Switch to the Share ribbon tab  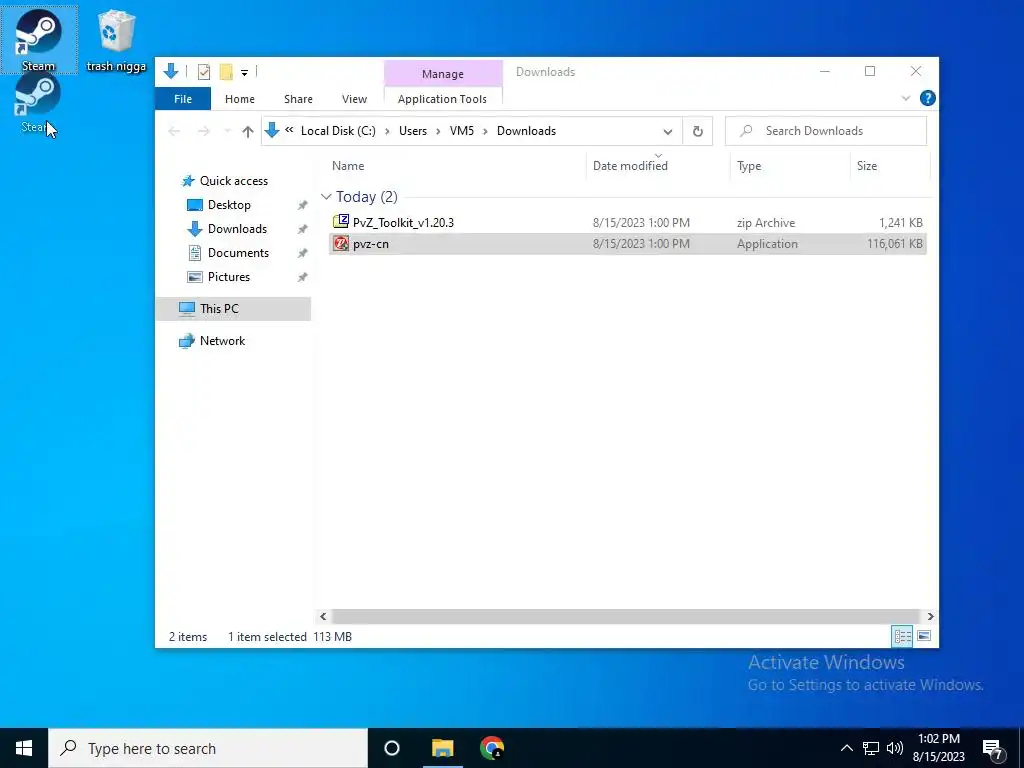(x=298, y=99)
